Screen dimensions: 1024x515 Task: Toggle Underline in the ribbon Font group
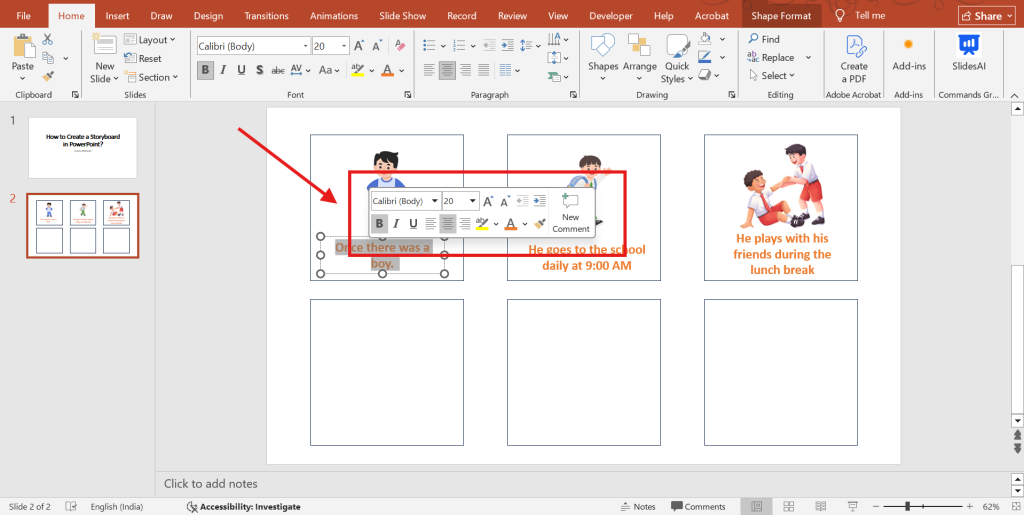(x=240, y=70)
